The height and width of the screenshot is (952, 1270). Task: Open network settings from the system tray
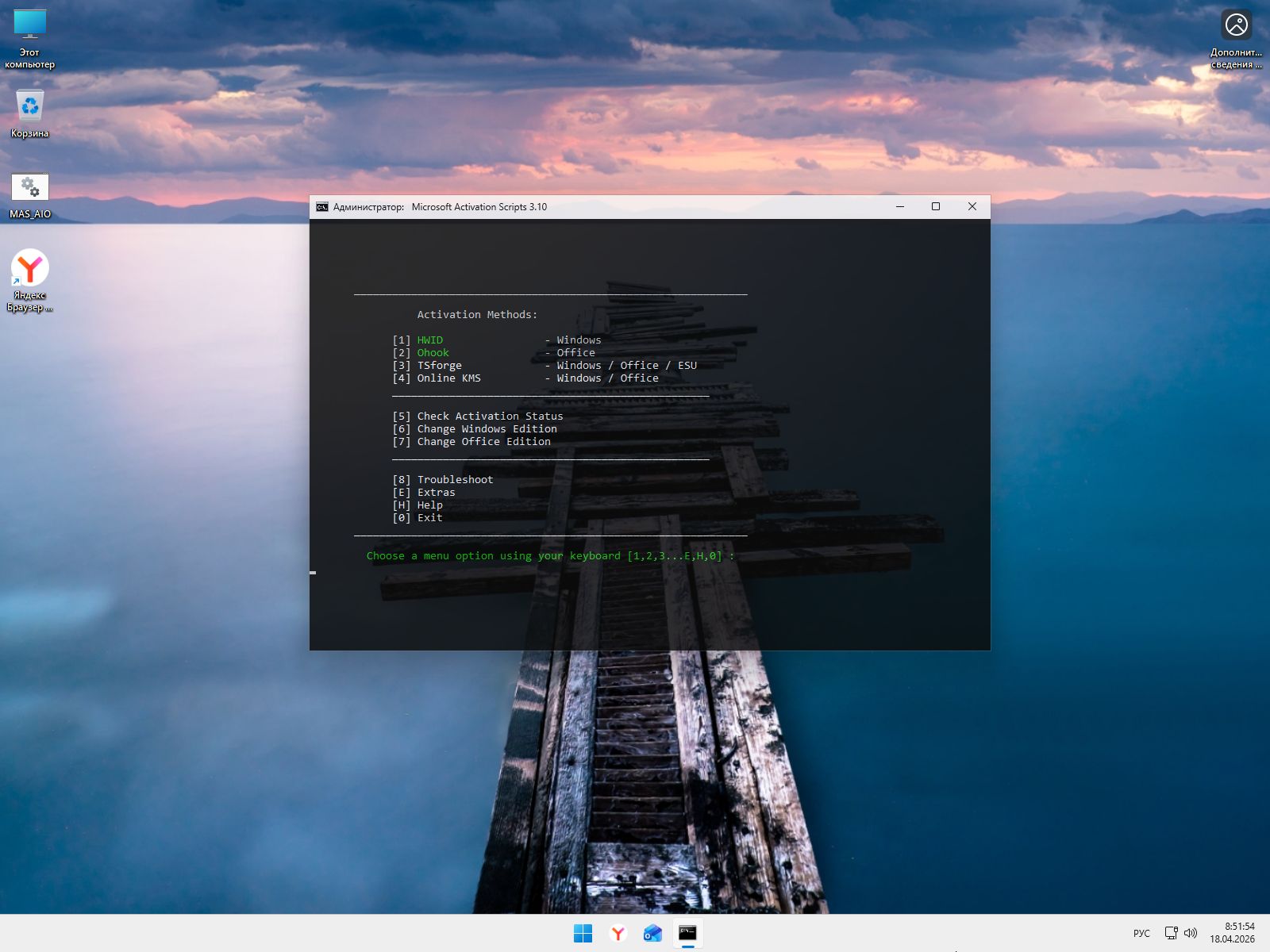tap(1171, 933)
